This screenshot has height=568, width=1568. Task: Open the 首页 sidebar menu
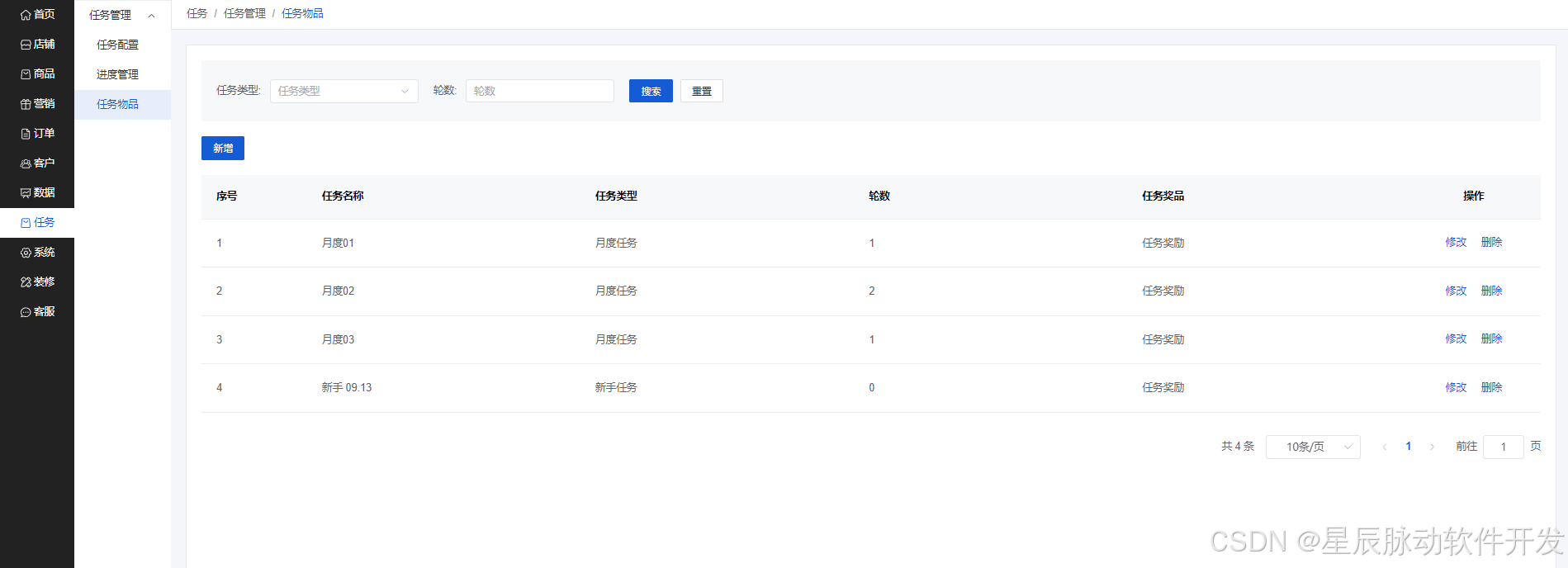point(37,15)
